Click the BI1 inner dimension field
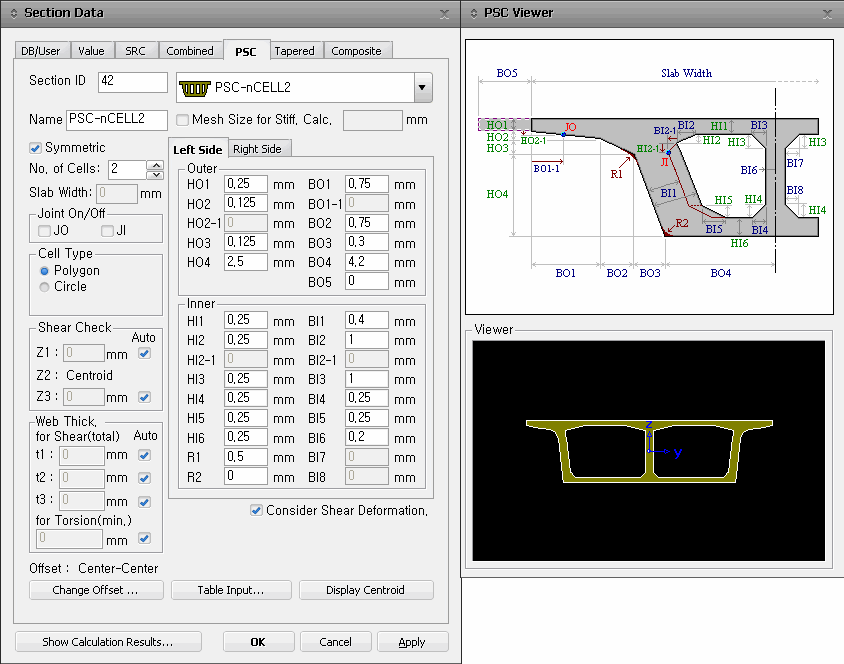This screenshot has width=844, height=664. 367,320
